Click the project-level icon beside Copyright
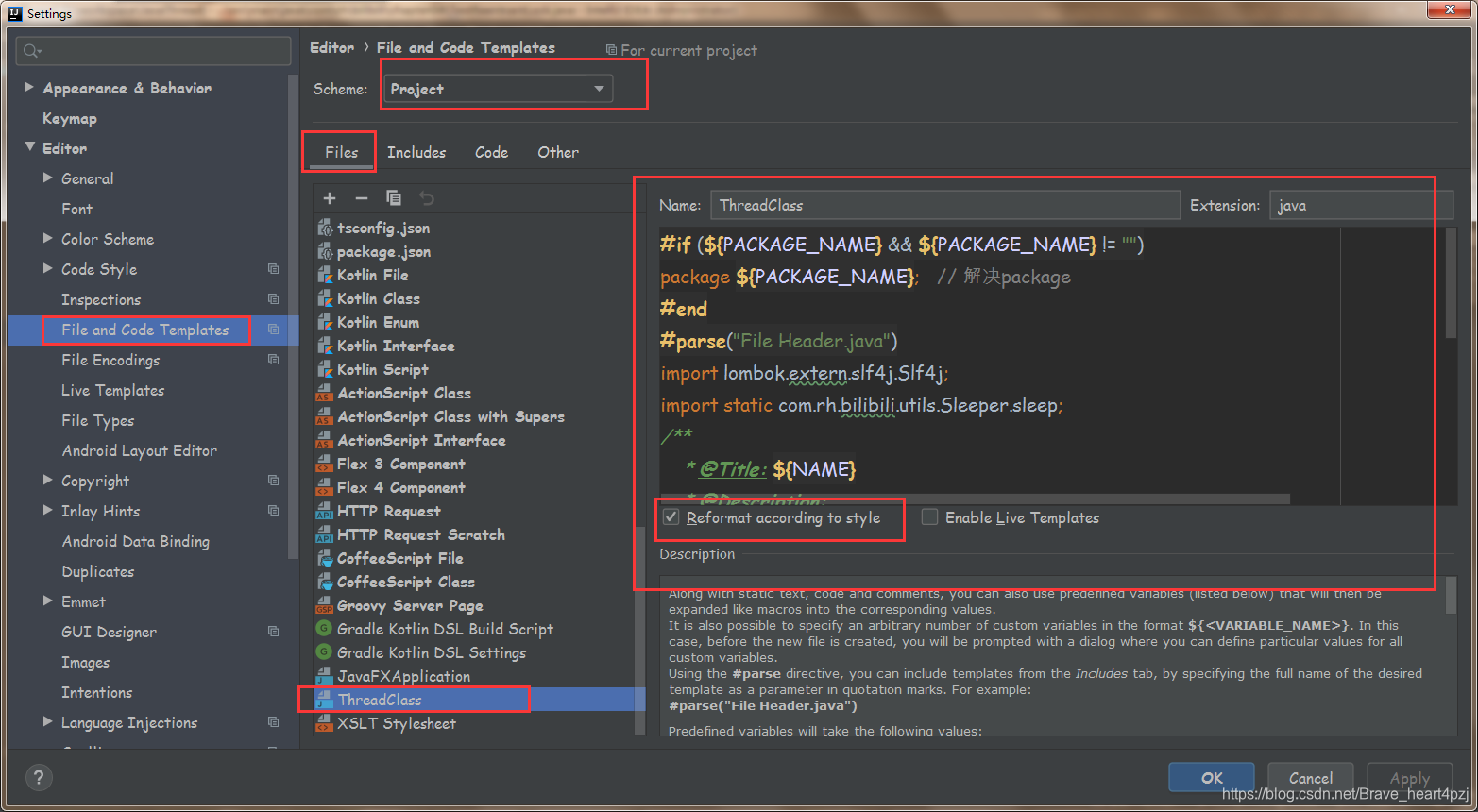 (273, 481)
